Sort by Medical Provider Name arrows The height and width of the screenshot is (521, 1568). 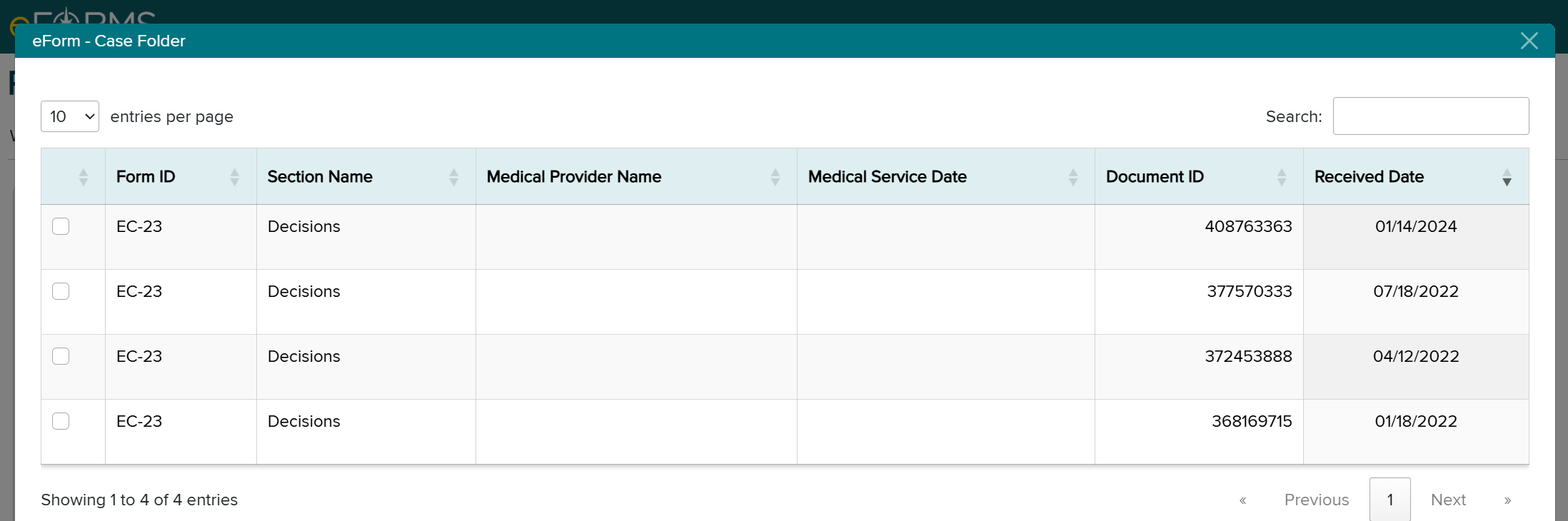coord(775,177)
